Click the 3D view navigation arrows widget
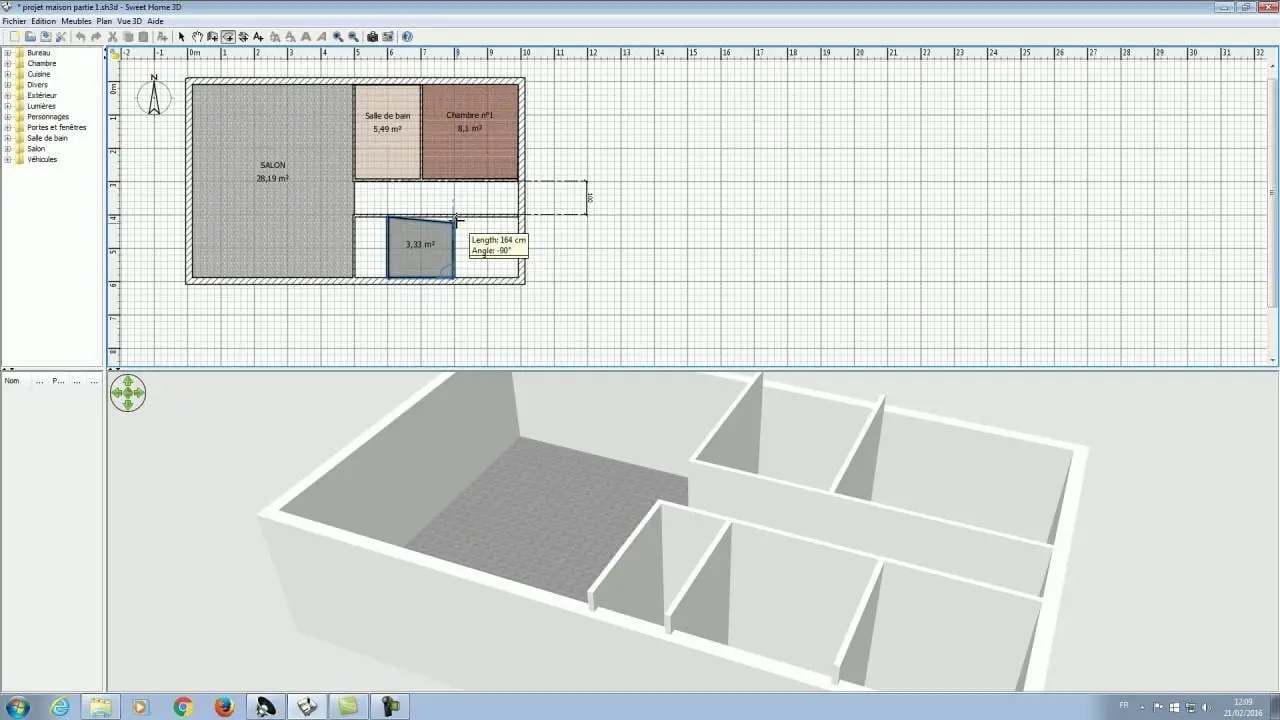Viewport: 1280px width, 720px height. coord(128,393)
